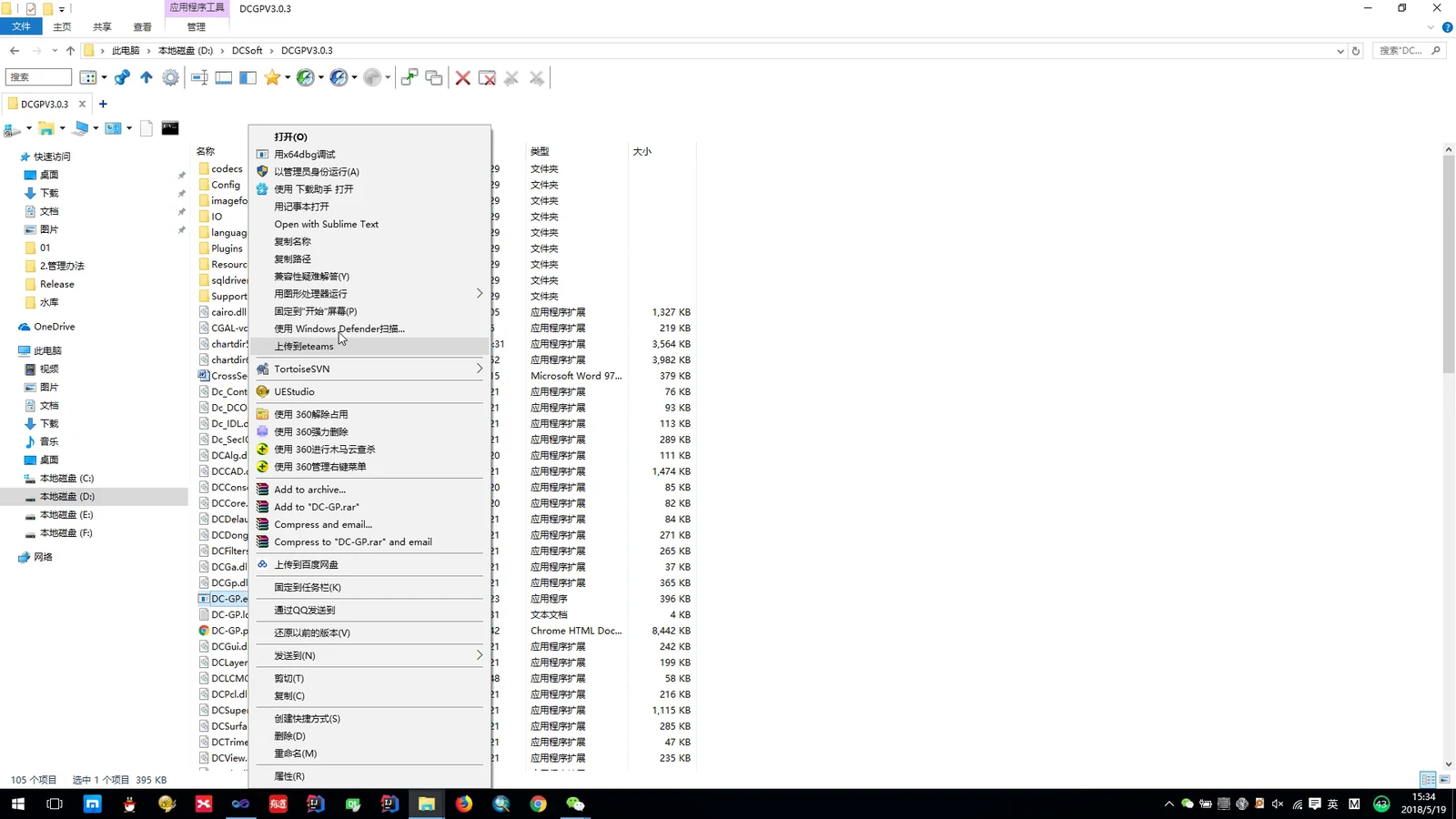Image resolution: width=1456 pixels, height=819 pixels.
Task: Click the black command prompt icon
Action: pyautogui.click(x=170, y=128)
